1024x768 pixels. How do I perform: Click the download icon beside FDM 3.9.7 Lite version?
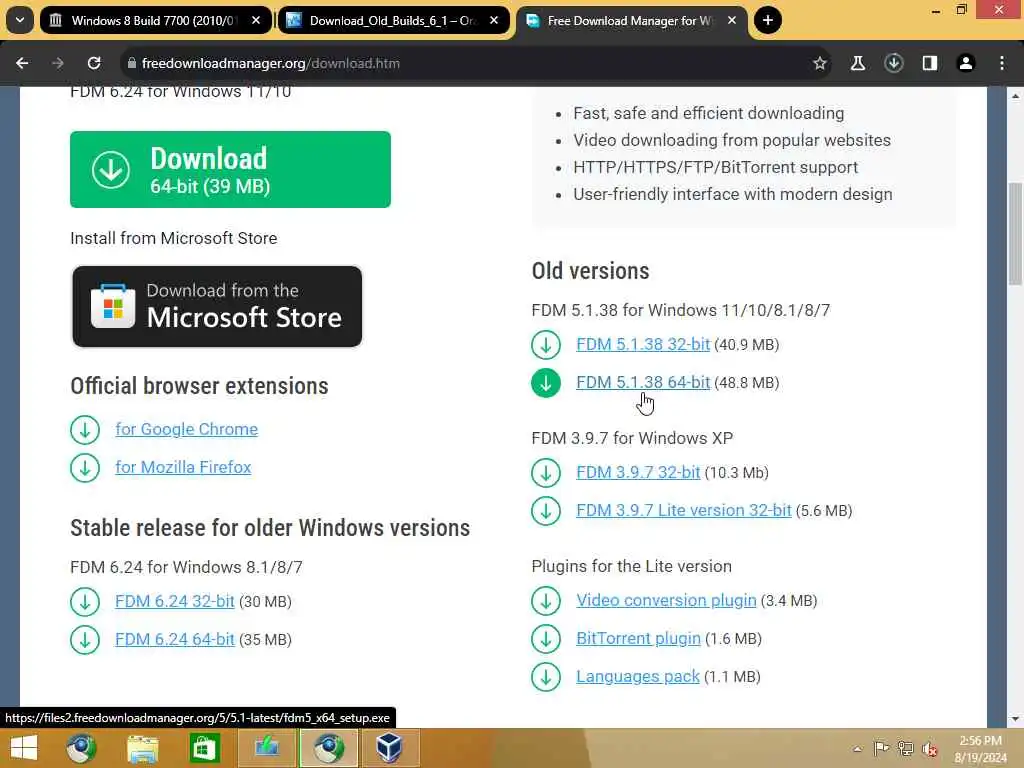tap(546, 511)
